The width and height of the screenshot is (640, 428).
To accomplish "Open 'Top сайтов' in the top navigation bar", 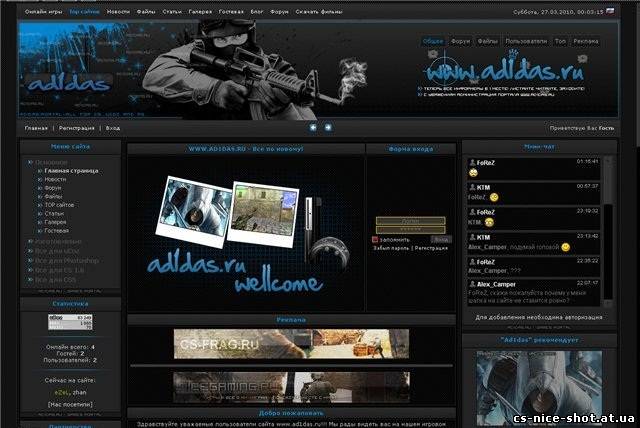I will tap(84, 12).
